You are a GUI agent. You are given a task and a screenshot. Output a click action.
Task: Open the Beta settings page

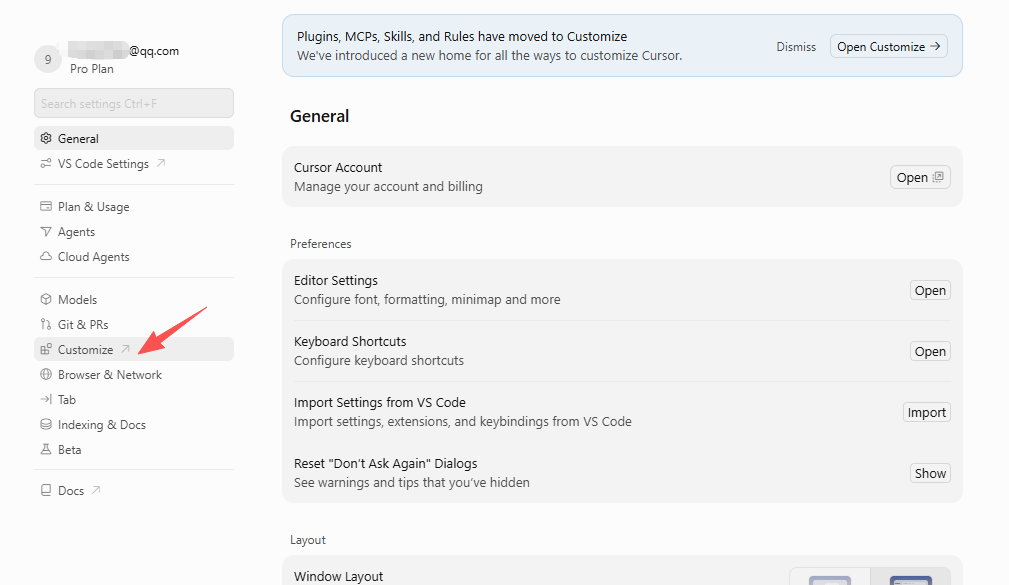pos(134,449)
